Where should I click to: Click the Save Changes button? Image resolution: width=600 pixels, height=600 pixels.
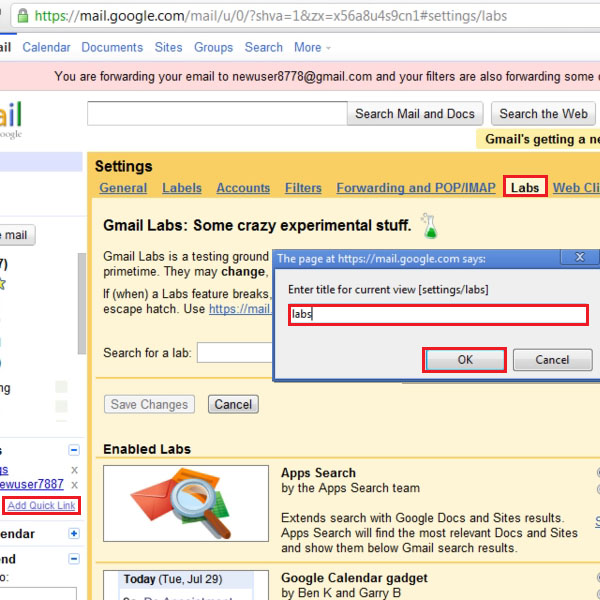point(149,404)
